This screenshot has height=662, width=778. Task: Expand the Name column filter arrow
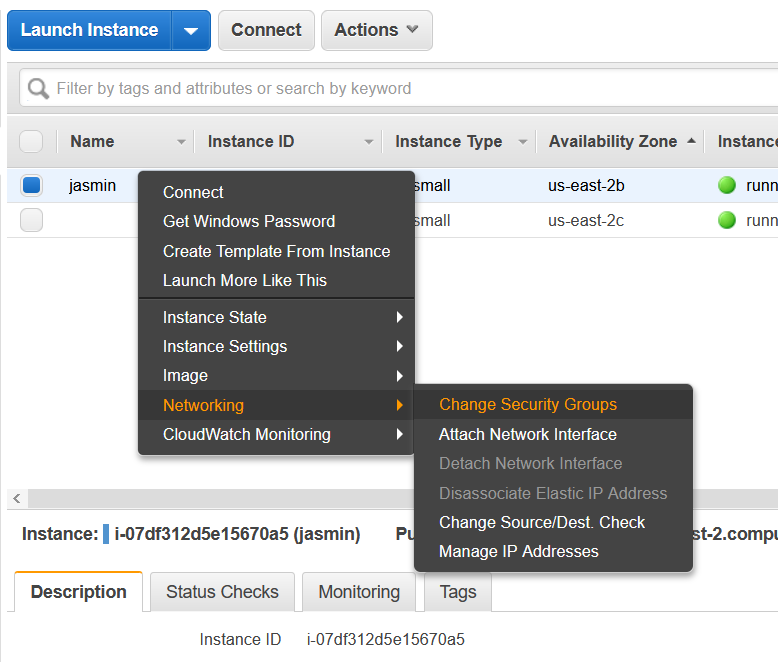tap(181, 142)
